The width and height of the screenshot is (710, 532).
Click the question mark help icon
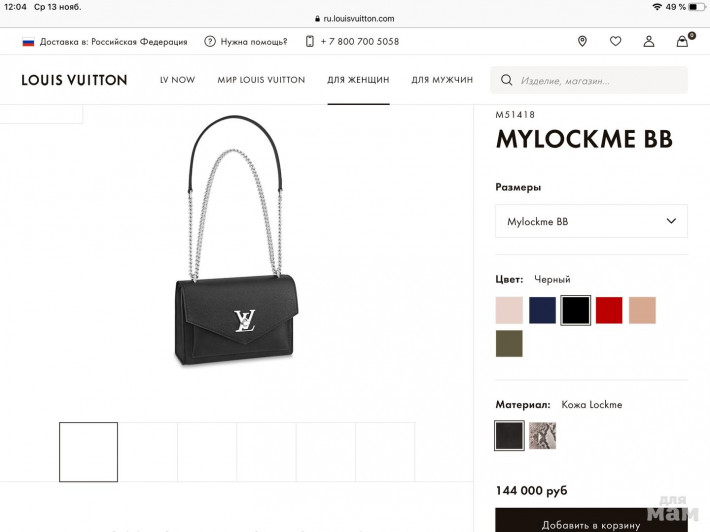pos(210,41)
